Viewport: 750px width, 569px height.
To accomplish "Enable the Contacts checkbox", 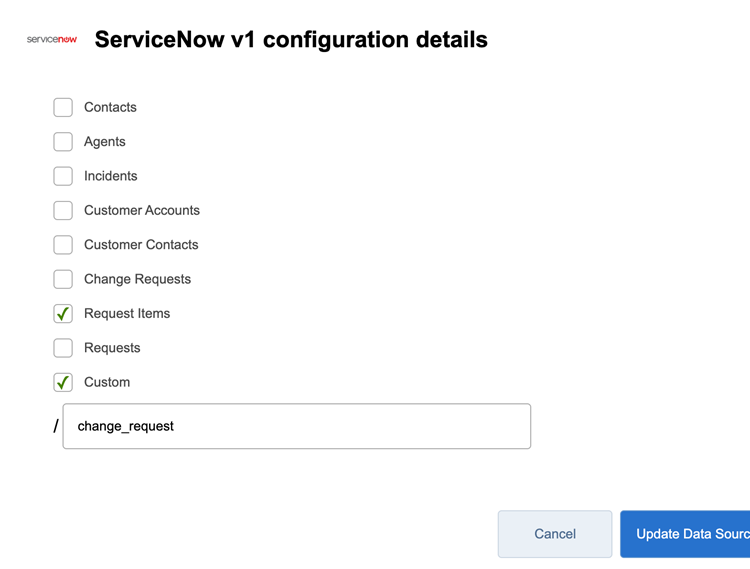I will point(63,107).
